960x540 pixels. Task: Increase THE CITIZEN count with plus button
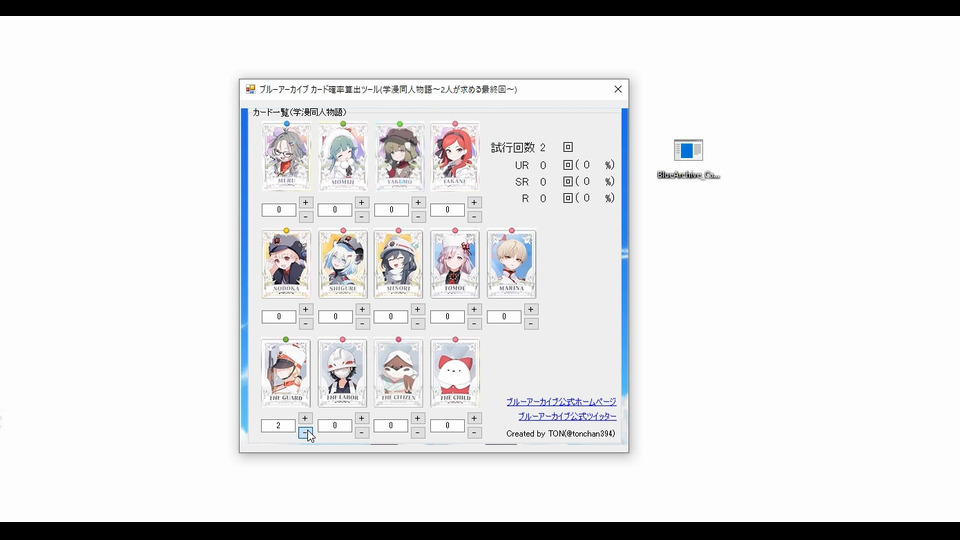click(418, 418)
